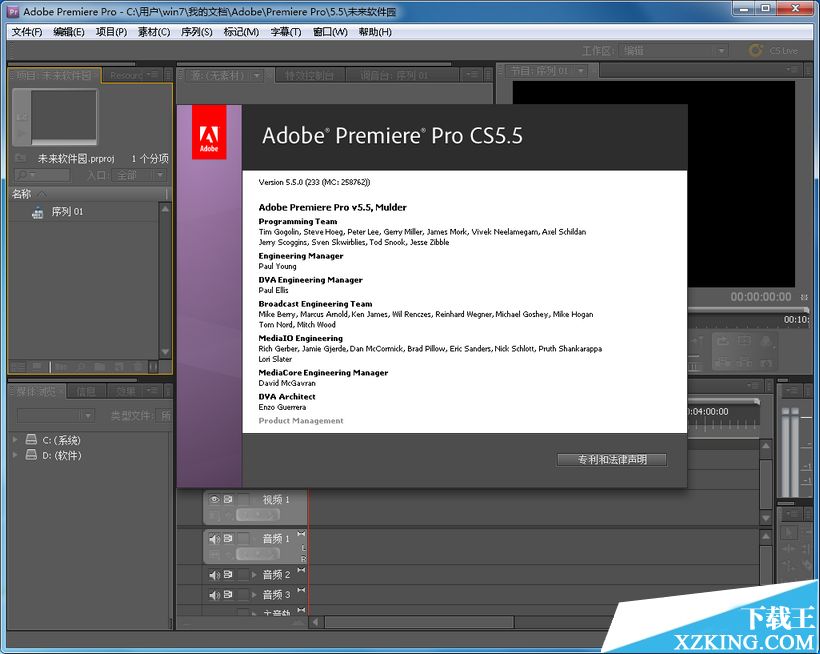
Task: Toggle sync lock on the 音频 2 track
Action: tap(228, 574)
